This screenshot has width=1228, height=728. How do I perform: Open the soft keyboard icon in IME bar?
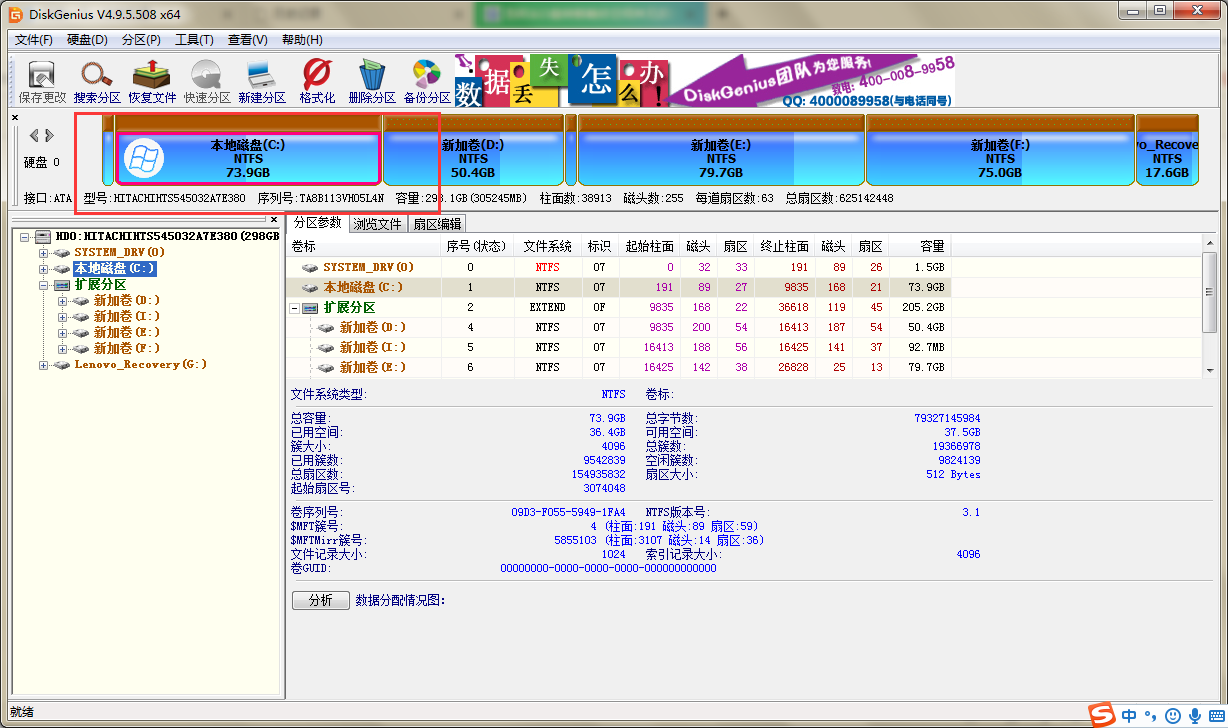(1215, 716)
